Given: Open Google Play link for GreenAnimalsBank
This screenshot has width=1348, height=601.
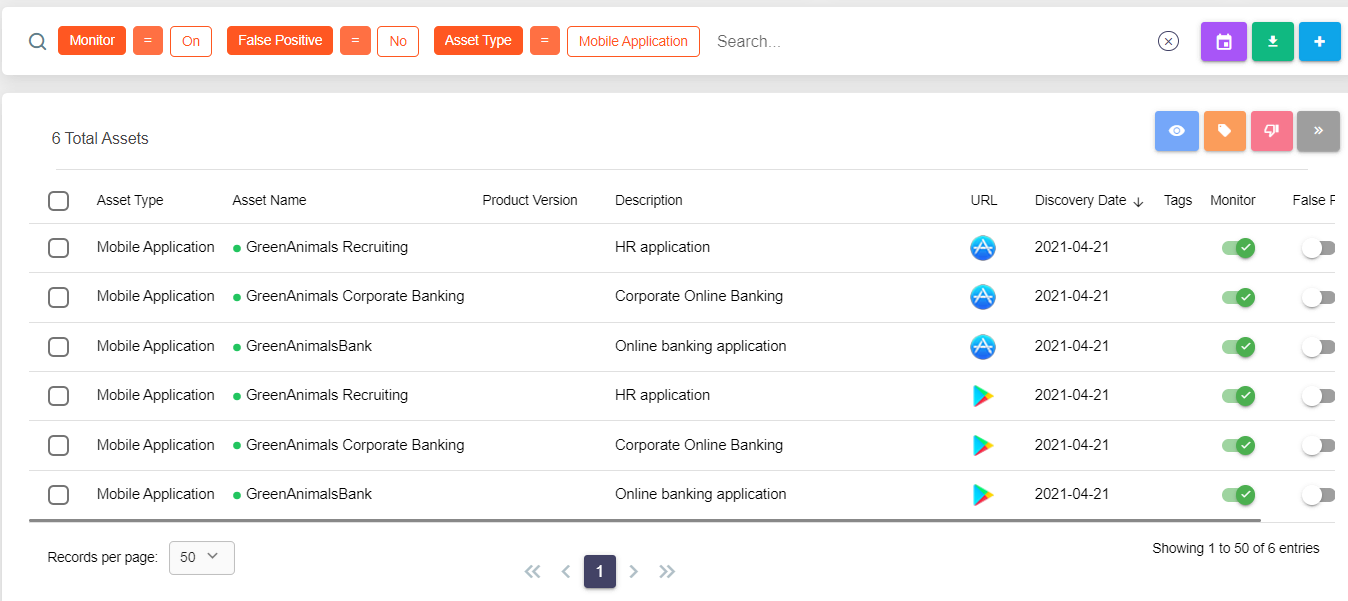Looking at the screenshot, I should [983, 495].
